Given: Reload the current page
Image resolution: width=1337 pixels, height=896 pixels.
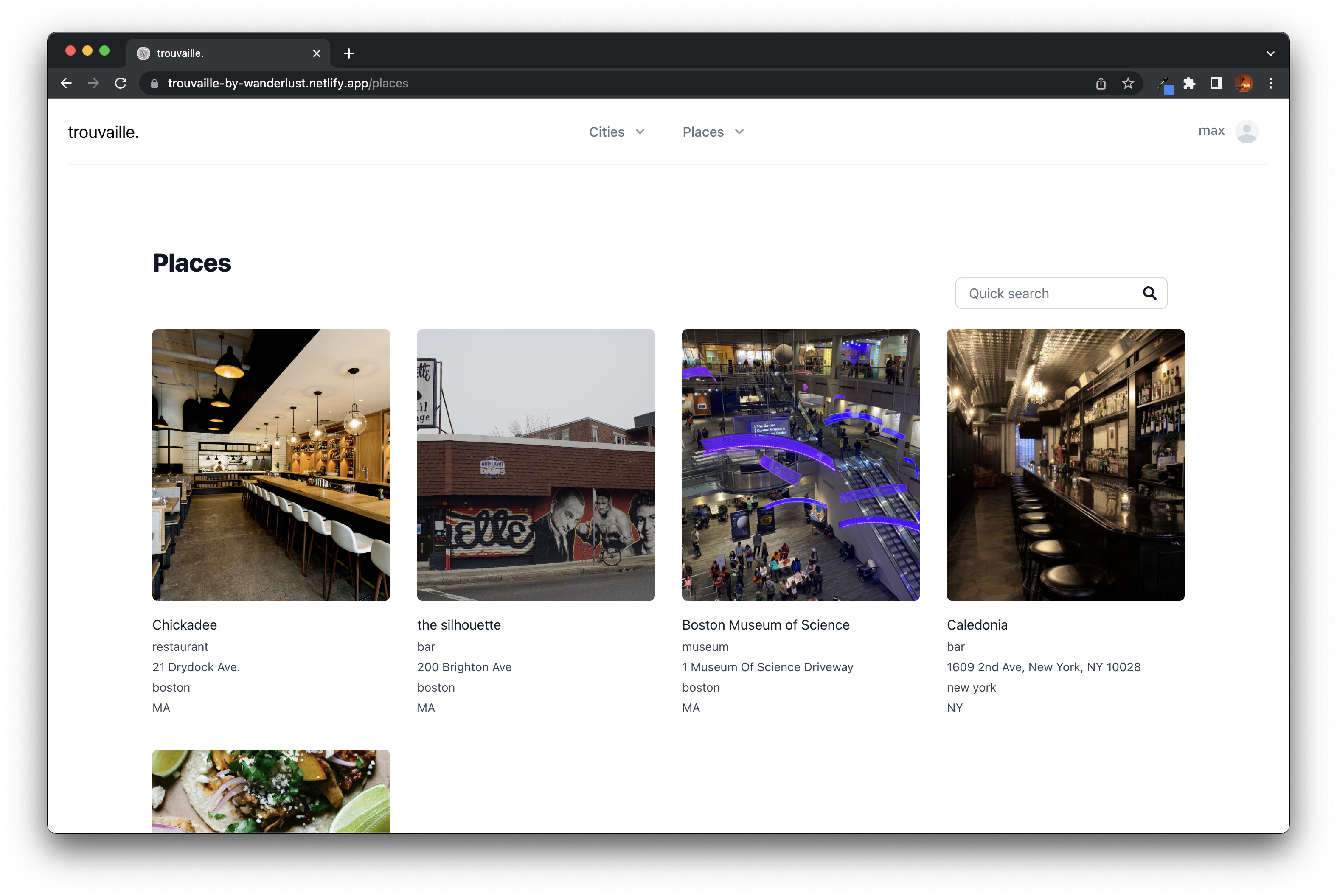Looking at the screenshot, I should (x=121, y=84).
